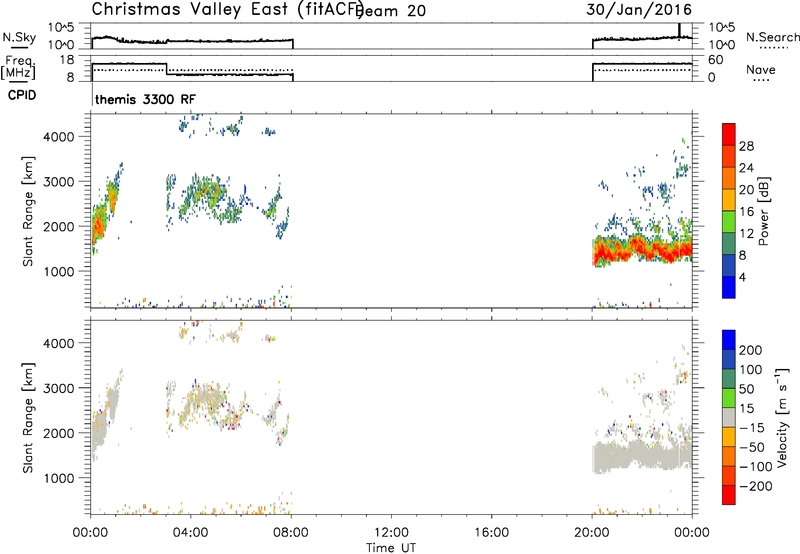Click the 'themis 3300 RF' text
Viewport: 800px width, 554px height.
[x=145, y=99]
